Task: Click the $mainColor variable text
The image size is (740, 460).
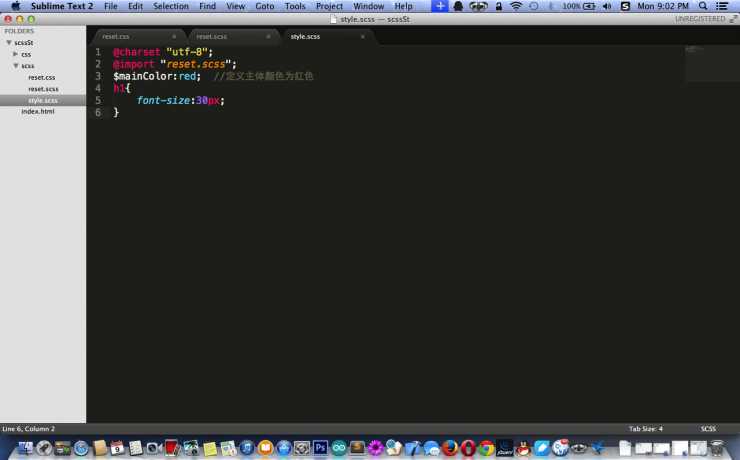Action: (x=144, y=76)
